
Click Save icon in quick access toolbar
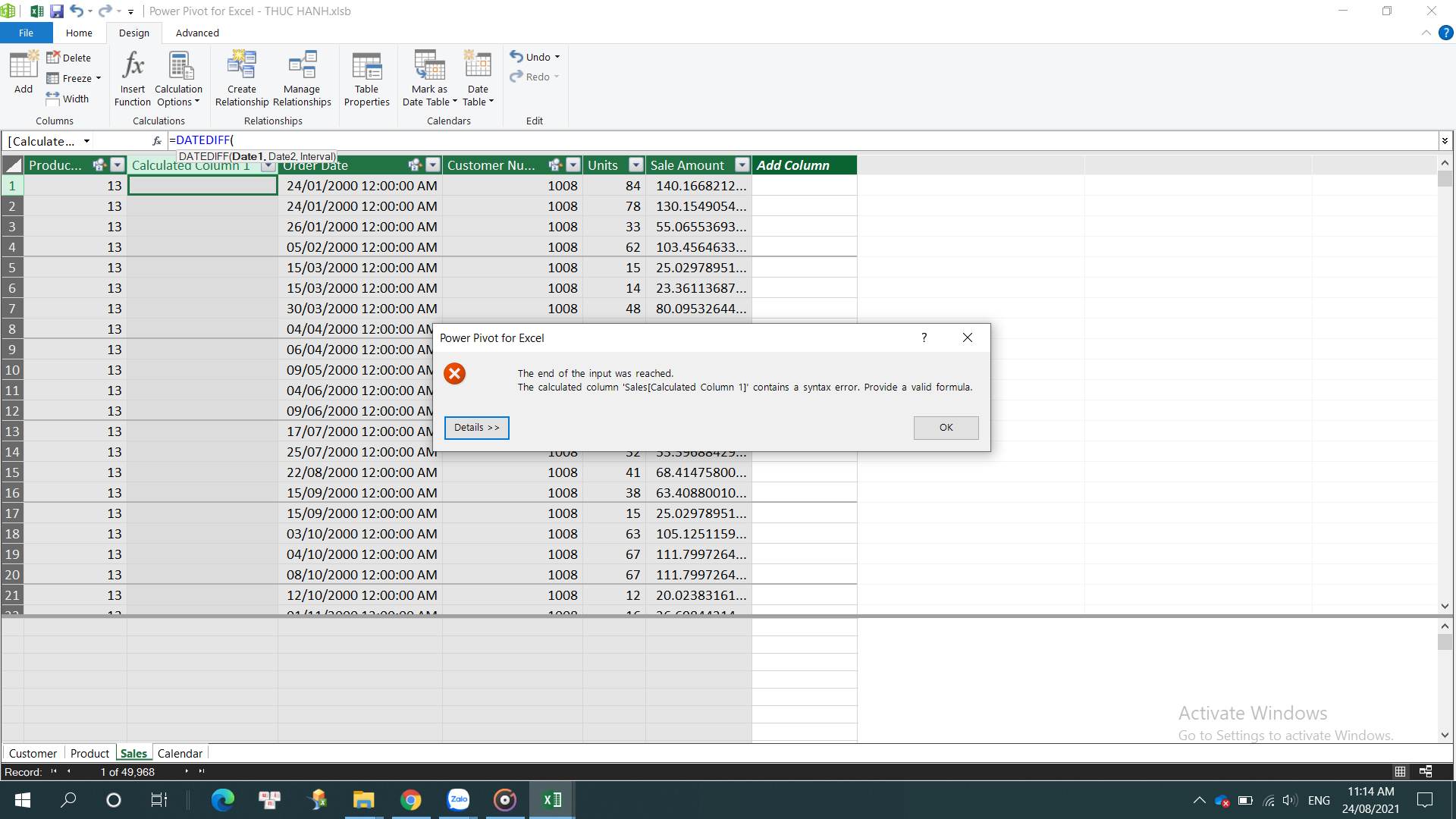coord(57,11)
